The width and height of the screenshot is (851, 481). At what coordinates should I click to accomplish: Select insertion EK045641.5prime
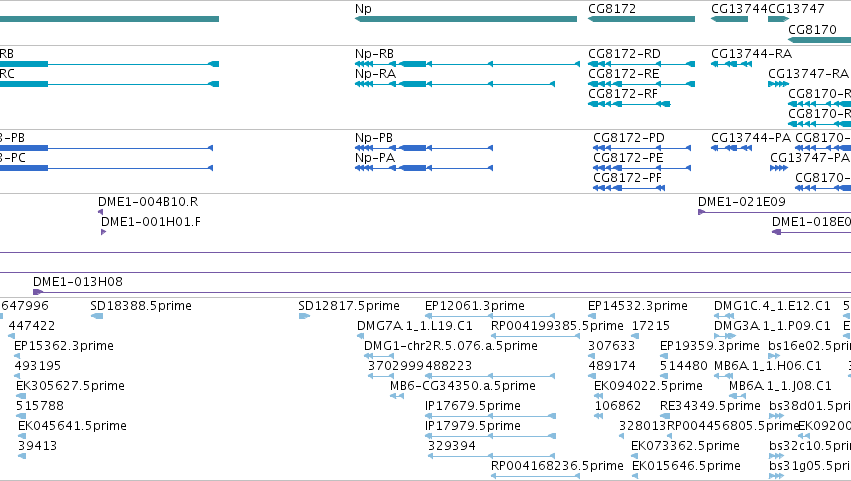coord(72,427)
